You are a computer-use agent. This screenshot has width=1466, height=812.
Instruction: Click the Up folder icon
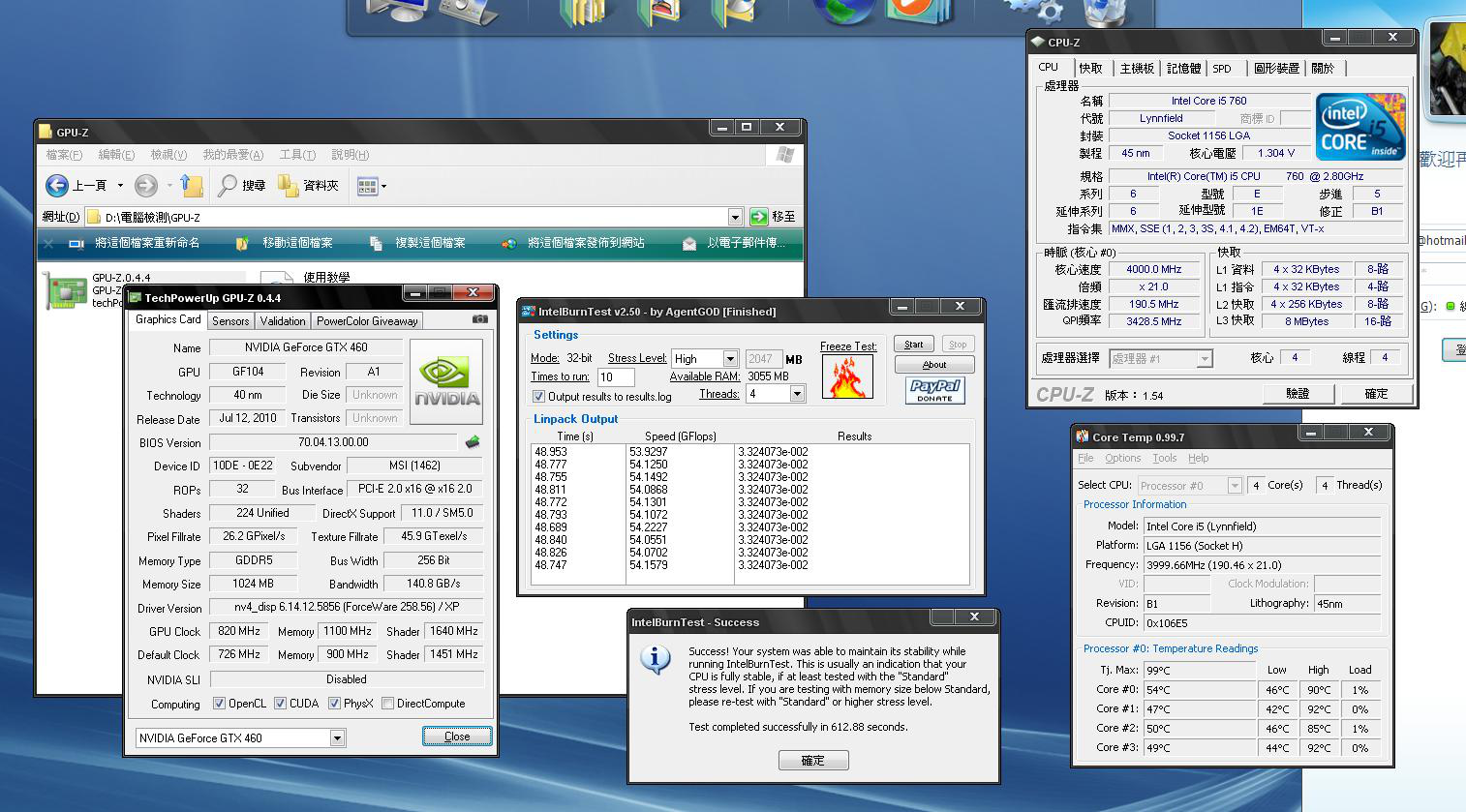point(192,186)
